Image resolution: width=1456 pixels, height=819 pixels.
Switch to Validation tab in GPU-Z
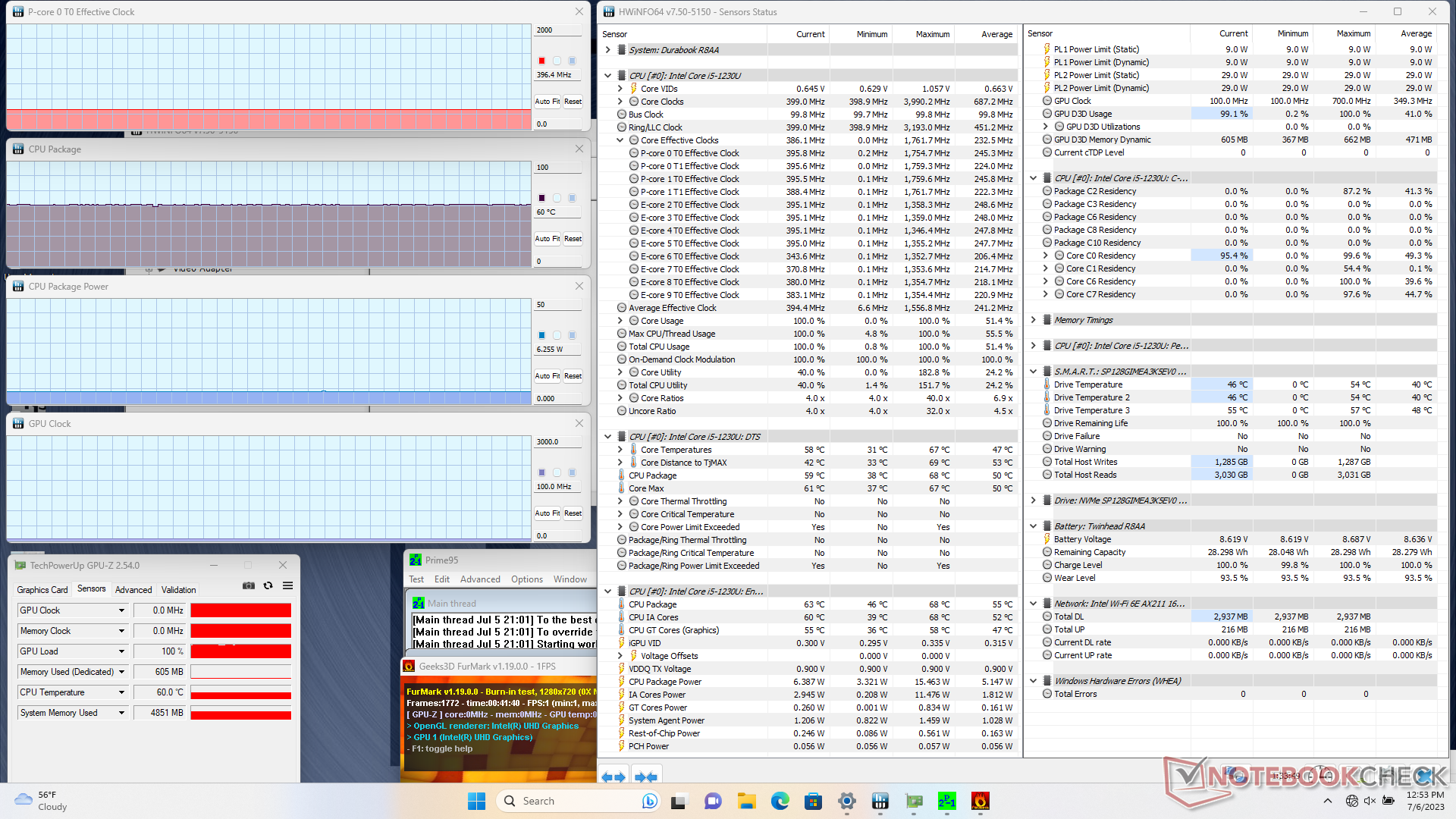pyautogui.click(x=179, y=590)
